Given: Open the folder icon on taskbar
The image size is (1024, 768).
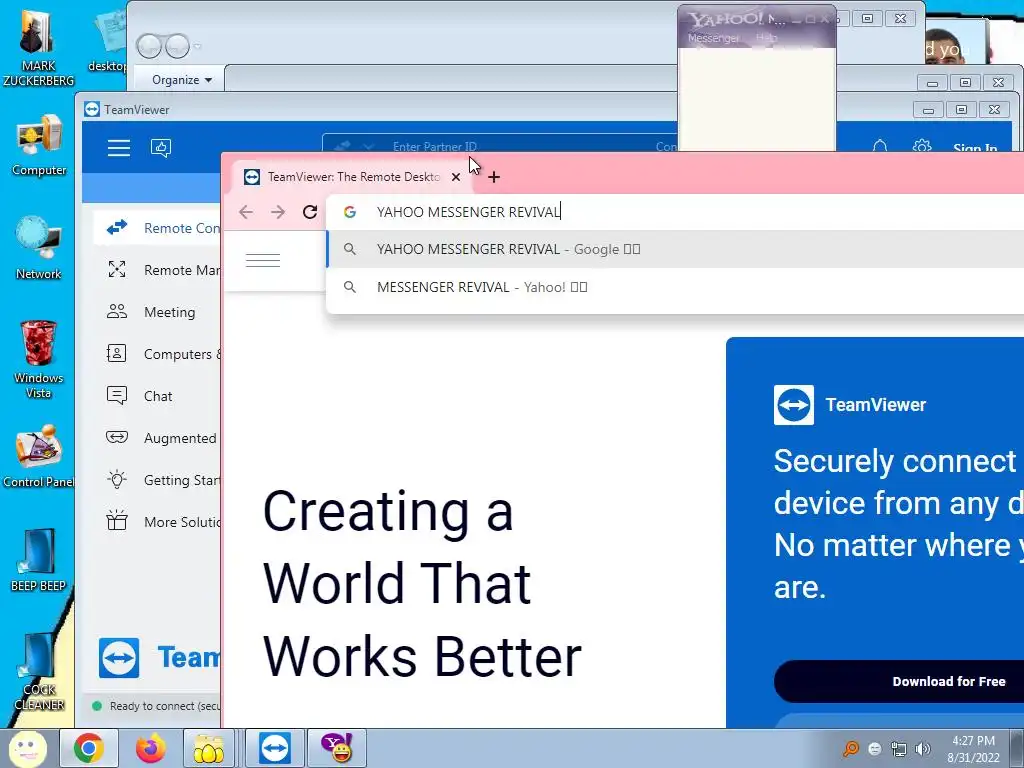Looking at the screenshot, I should pyautogui.click(x=209, y=748).
